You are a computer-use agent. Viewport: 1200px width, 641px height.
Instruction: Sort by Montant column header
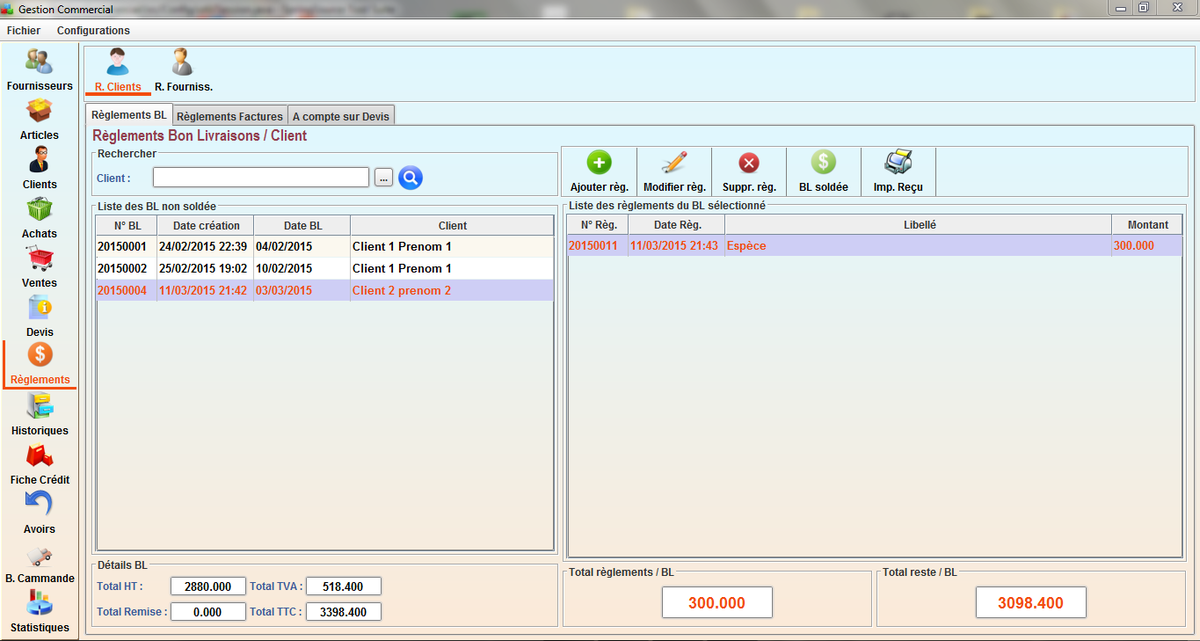pyautogui.click(x=1147, y=225)
